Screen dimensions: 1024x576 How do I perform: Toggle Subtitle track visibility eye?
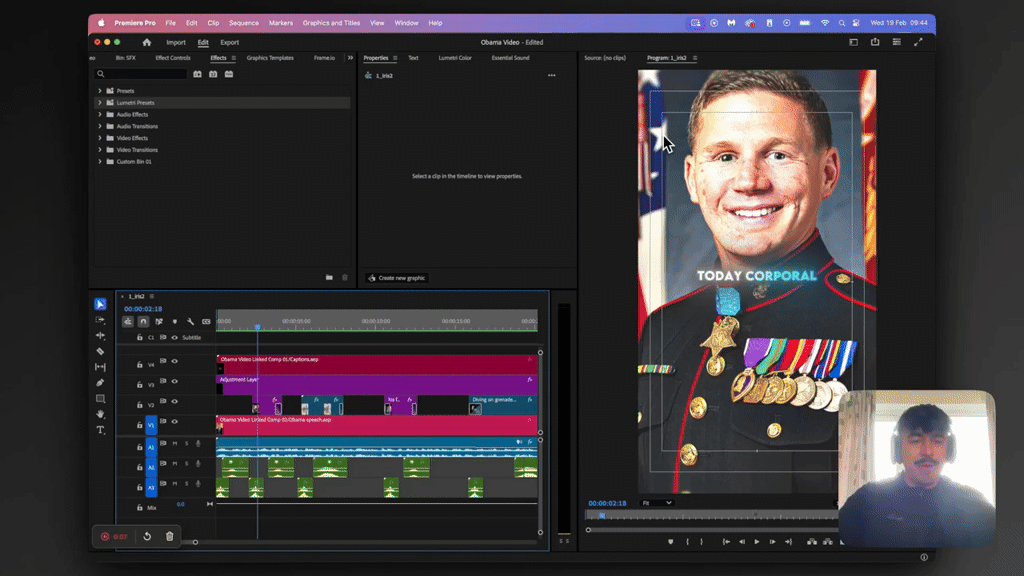coord(174,338)
